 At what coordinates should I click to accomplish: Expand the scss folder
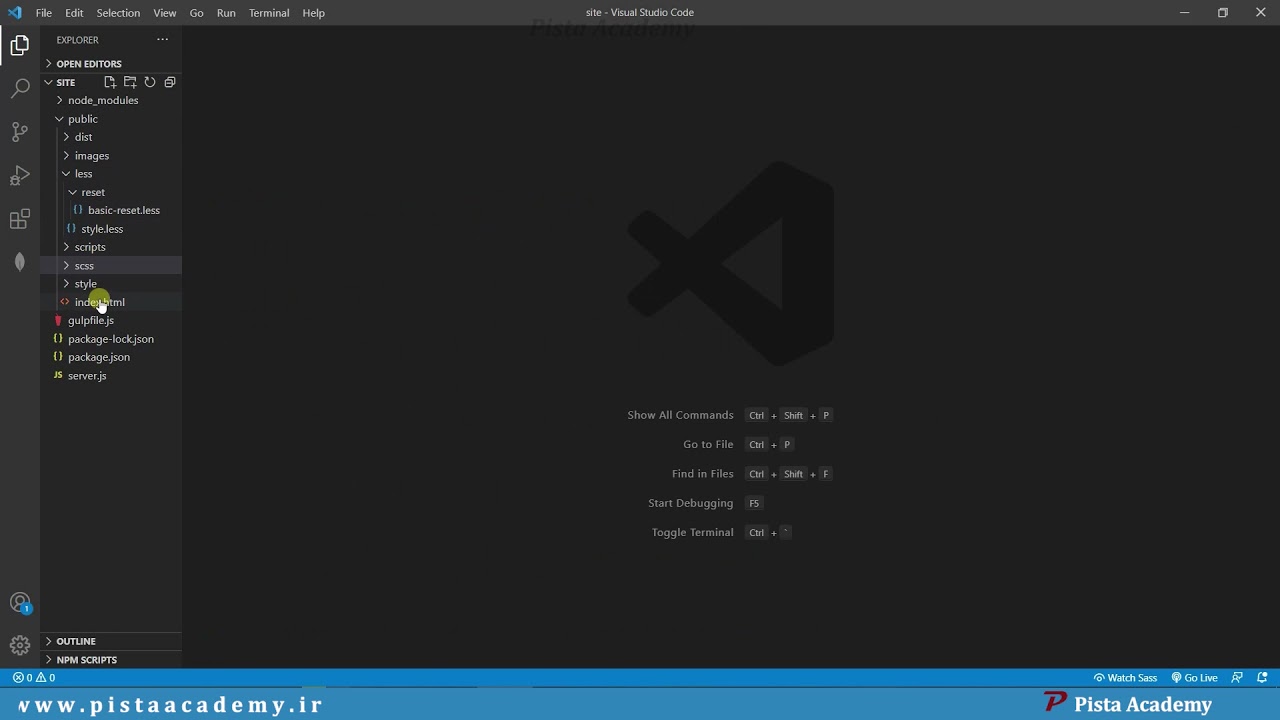coord(111,266)
